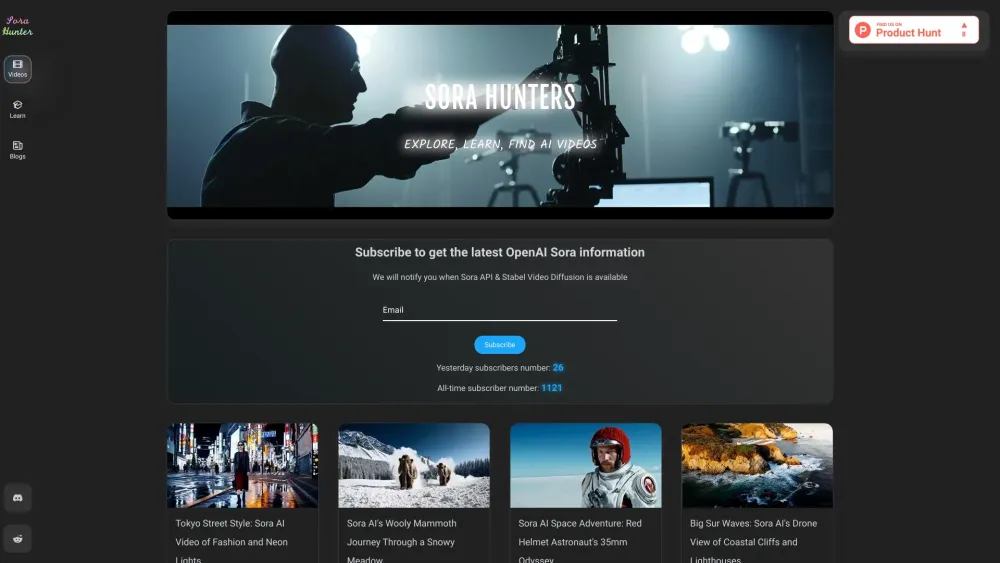Click the Product Hunt 'P' logo
This screenshot has height=563, width=1000.
pos(863,30)
